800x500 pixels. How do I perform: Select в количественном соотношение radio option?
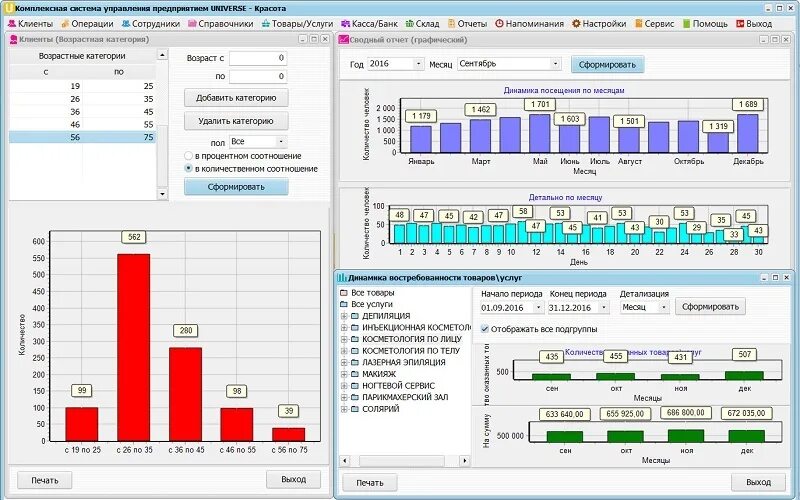coord(188,168)
